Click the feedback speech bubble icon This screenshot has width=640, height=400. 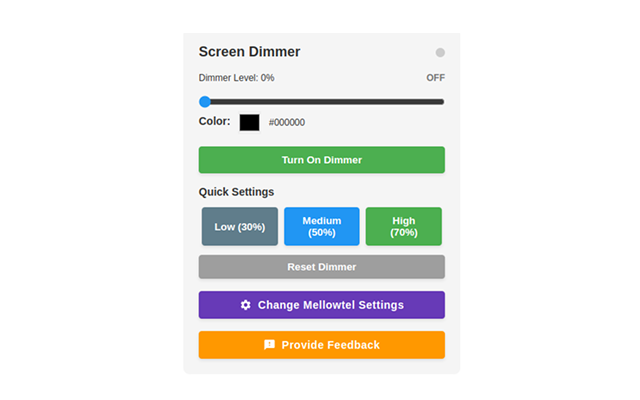click(x=269, y=345)
